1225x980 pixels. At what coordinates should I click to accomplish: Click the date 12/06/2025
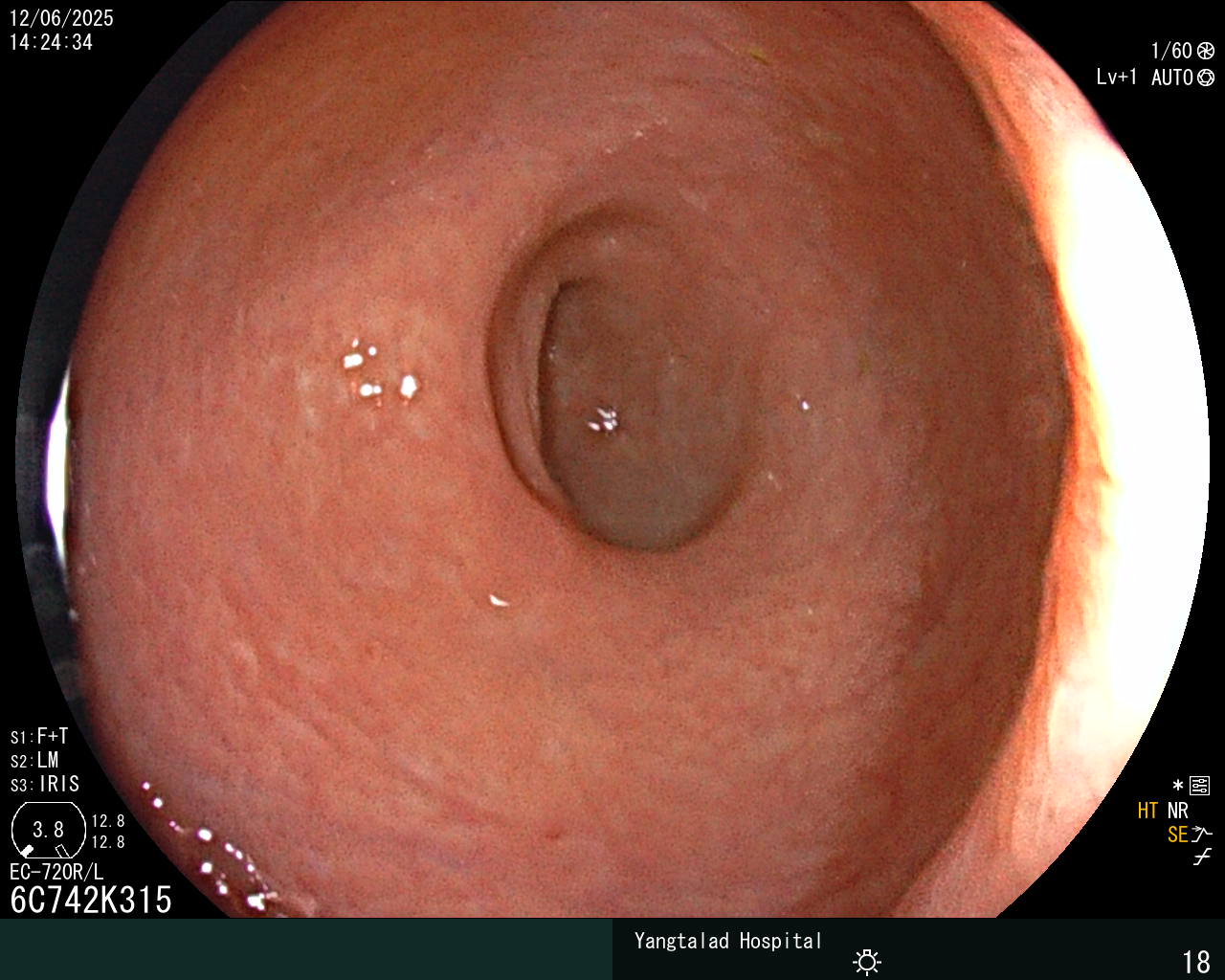(61, 18)
